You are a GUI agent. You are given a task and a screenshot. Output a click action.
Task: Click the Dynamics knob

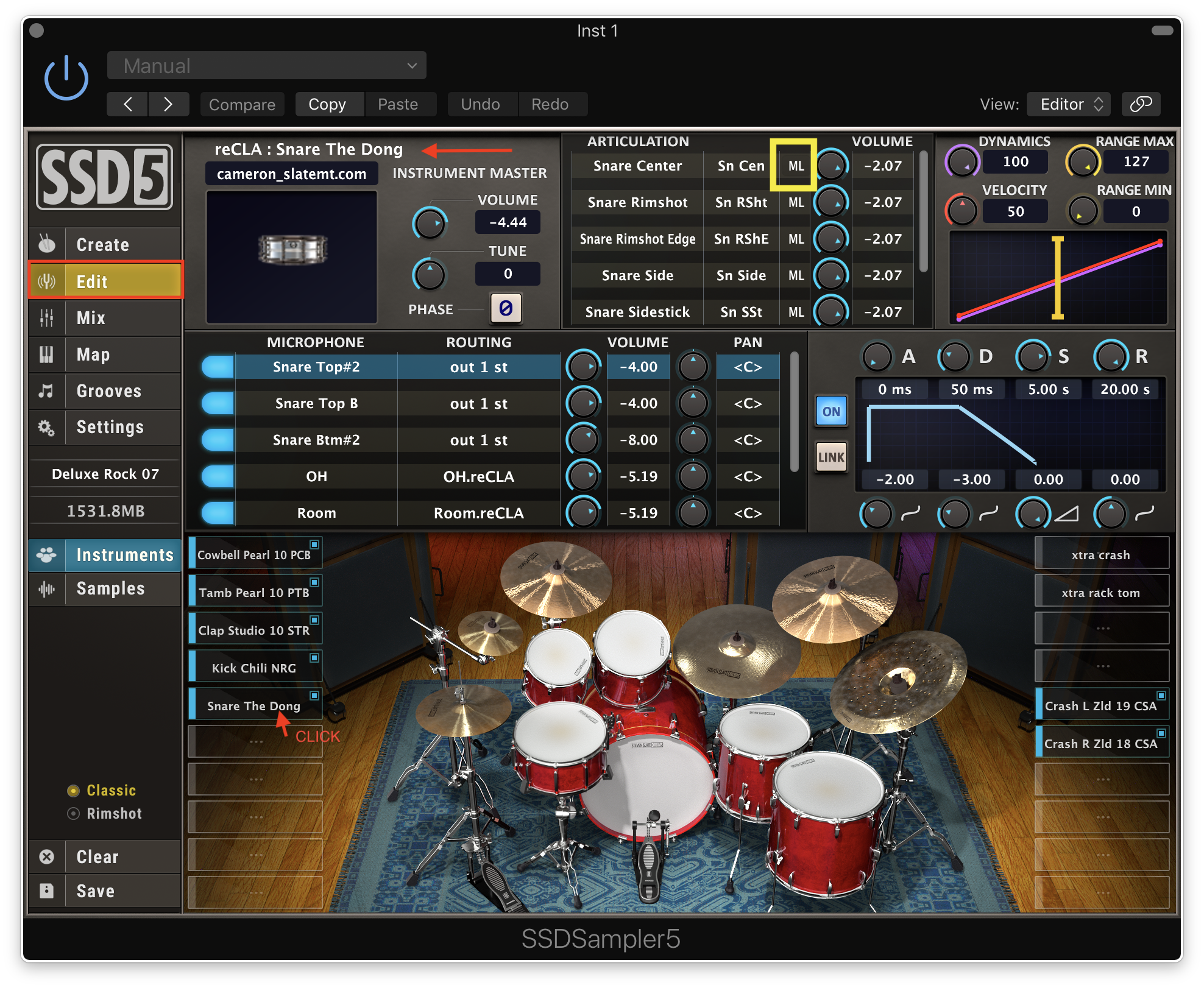961,162
